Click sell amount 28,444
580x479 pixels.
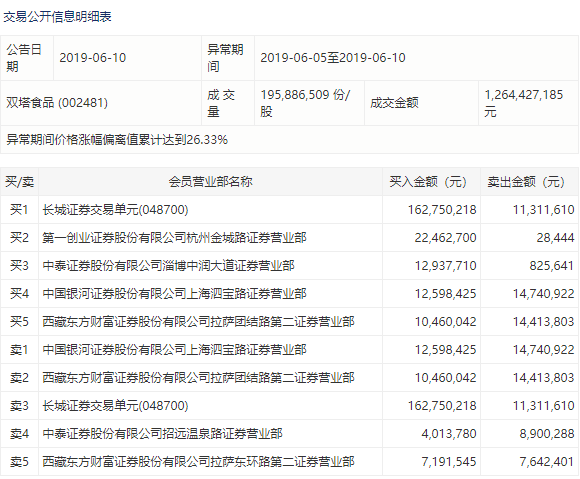pyautogui.click(x=556, y=237)
